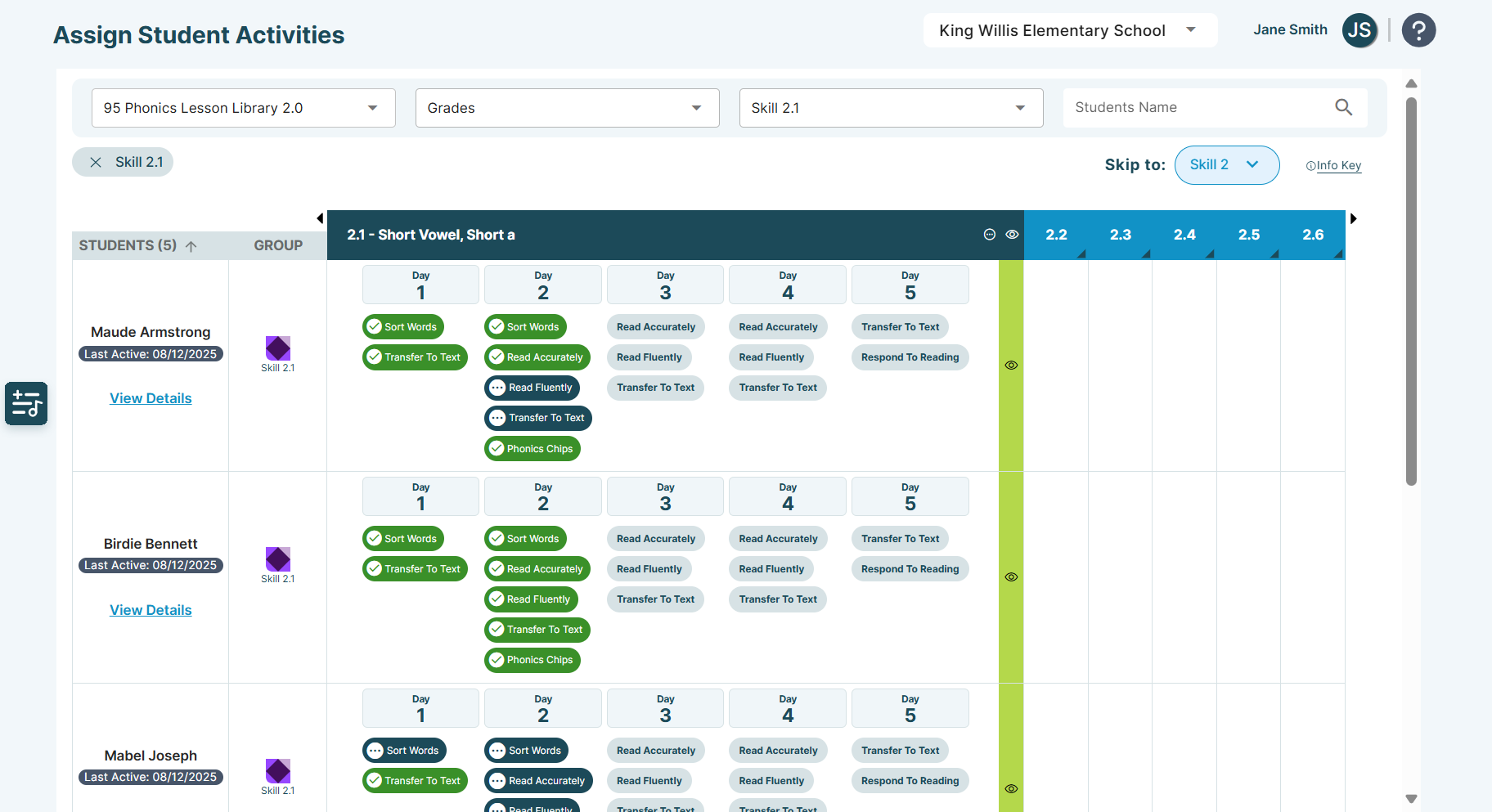This screenshot has height=812, width=1492.
Task: Click the smiley icon in skill 2.1 header
Action: point(989,235)
